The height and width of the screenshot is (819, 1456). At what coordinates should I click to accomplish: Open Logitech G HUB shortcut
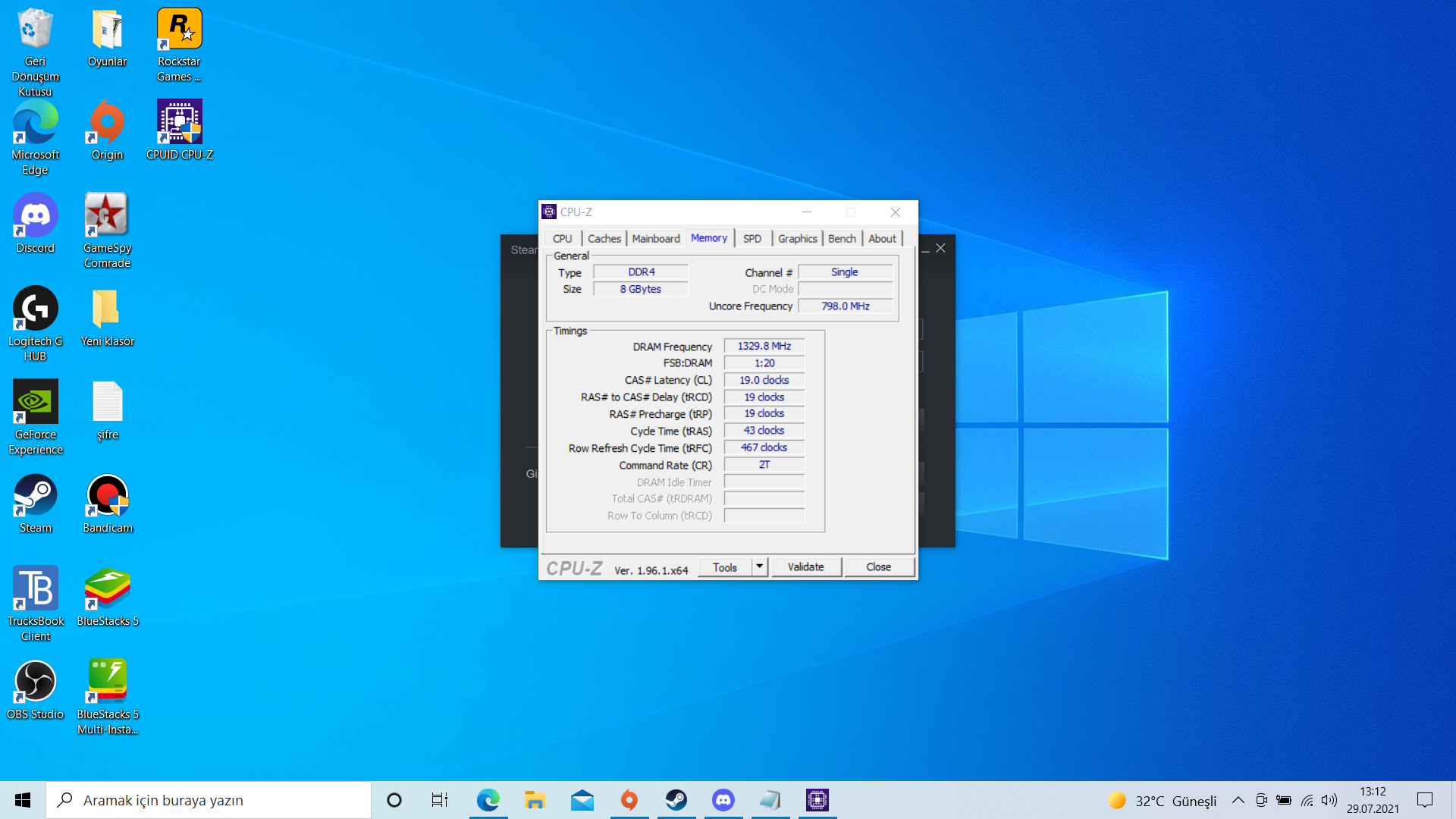[35, 325]
